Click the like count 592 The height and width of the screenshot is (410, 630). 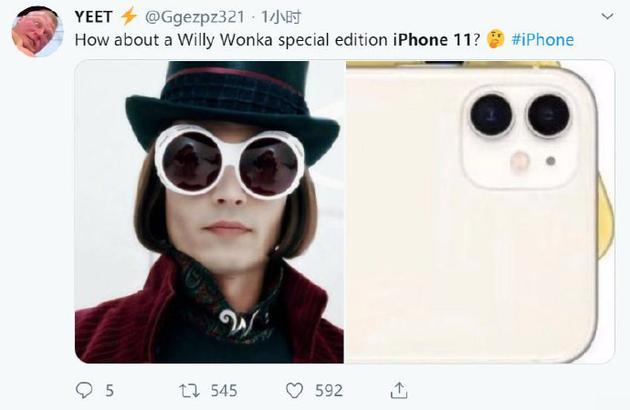(x=328, y=390)
